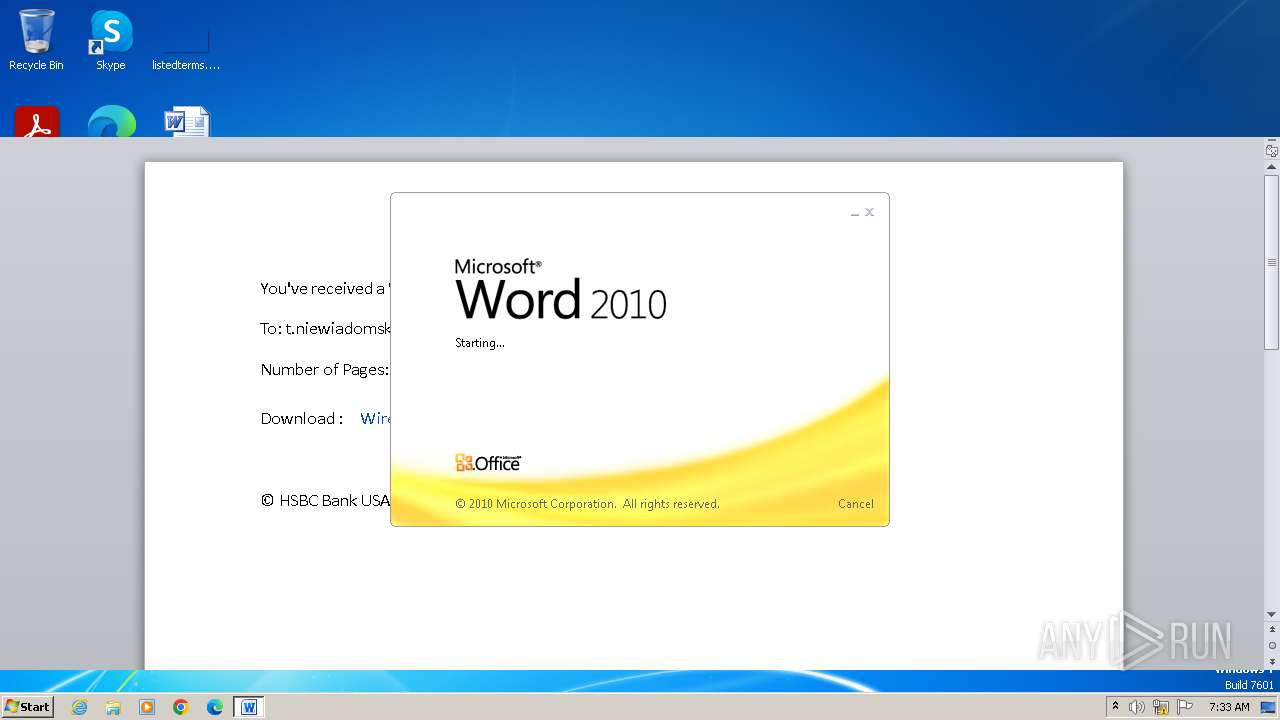Open the network status tray icon
1280x720 pixels.
(x=1161, y=707)
